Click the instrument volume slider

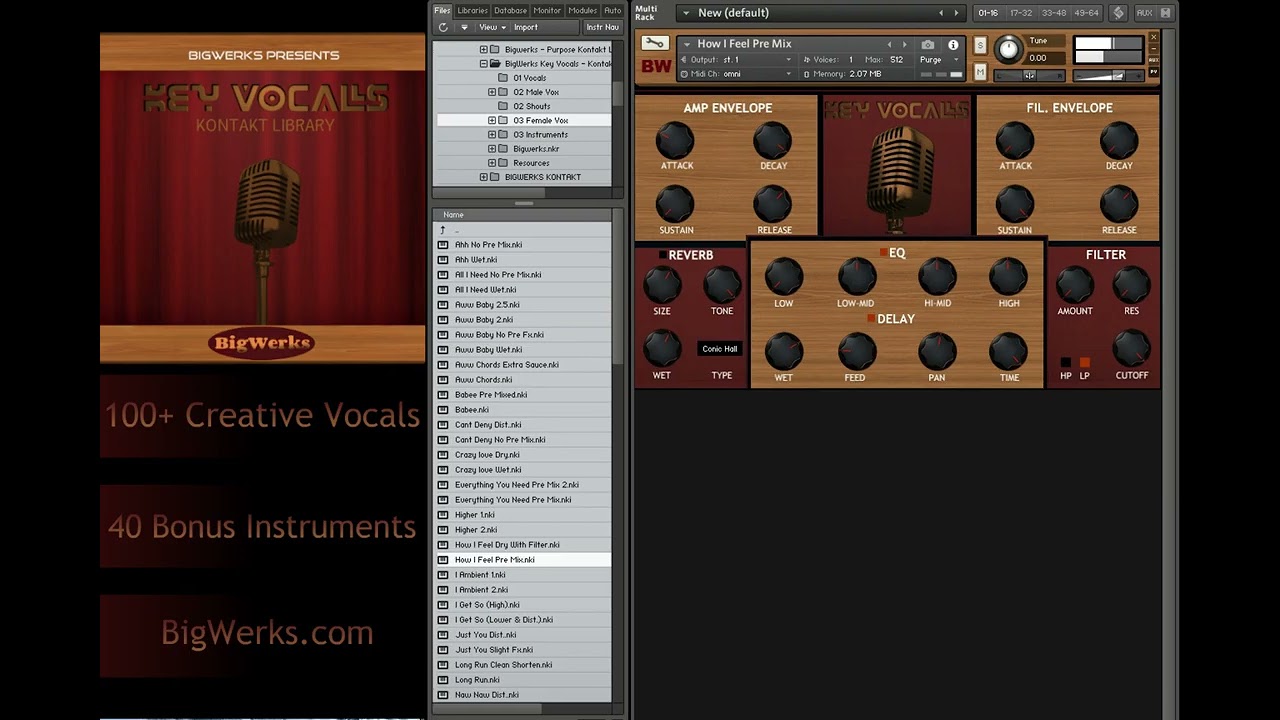[x=1108, y=76]
